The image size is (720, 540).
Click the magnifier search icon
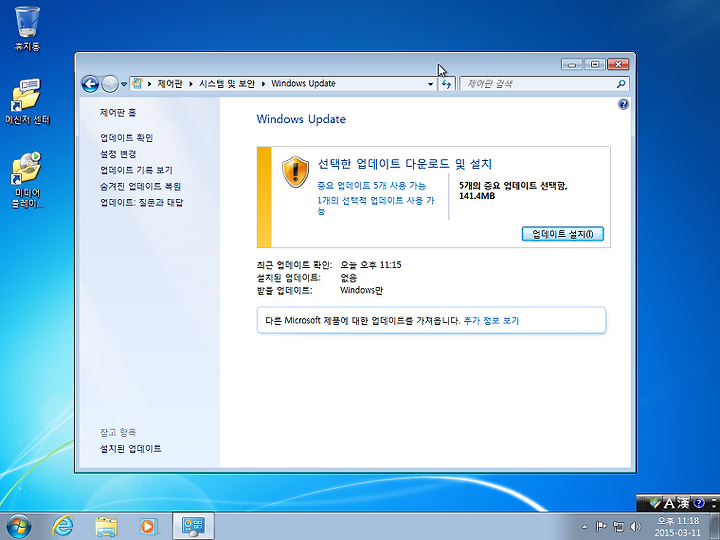(621, 84)
